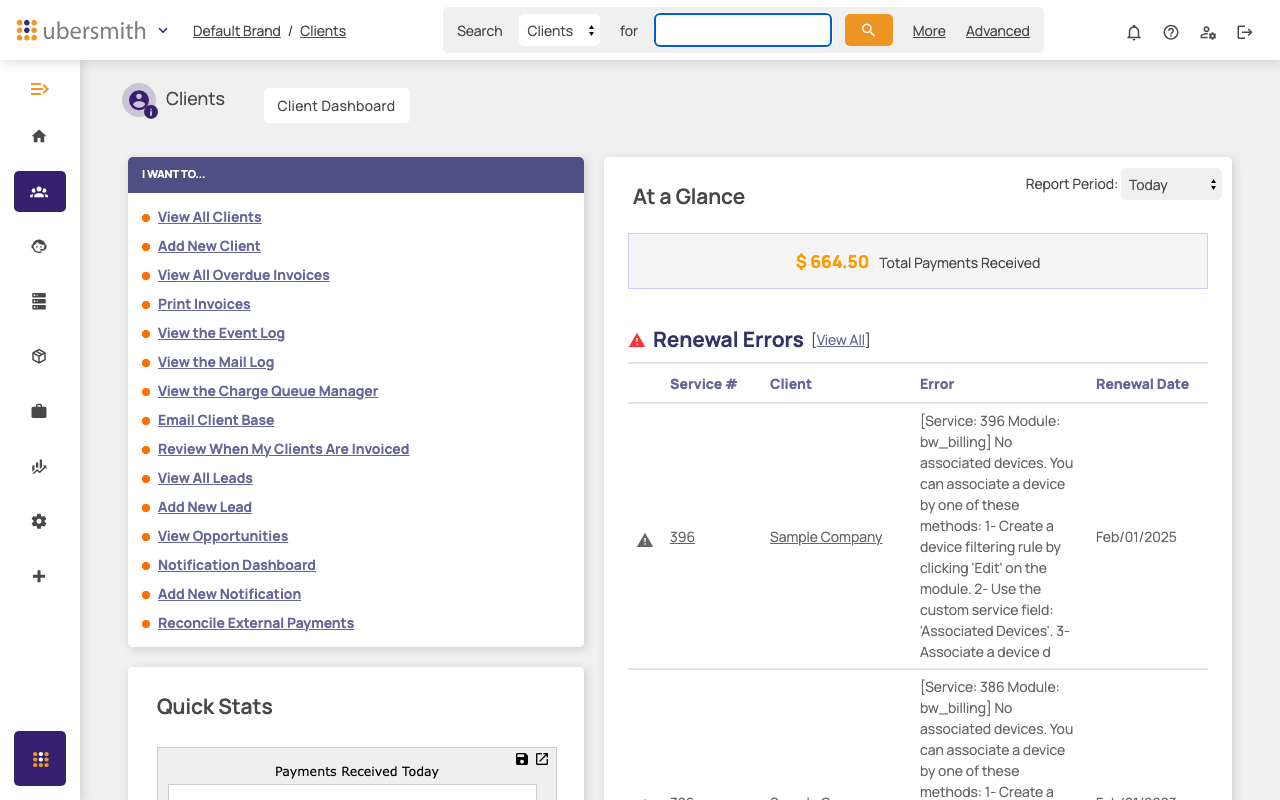
Task: Open Sample Company client for service 396
Action: pyautogui.click(x=826, y=537)
